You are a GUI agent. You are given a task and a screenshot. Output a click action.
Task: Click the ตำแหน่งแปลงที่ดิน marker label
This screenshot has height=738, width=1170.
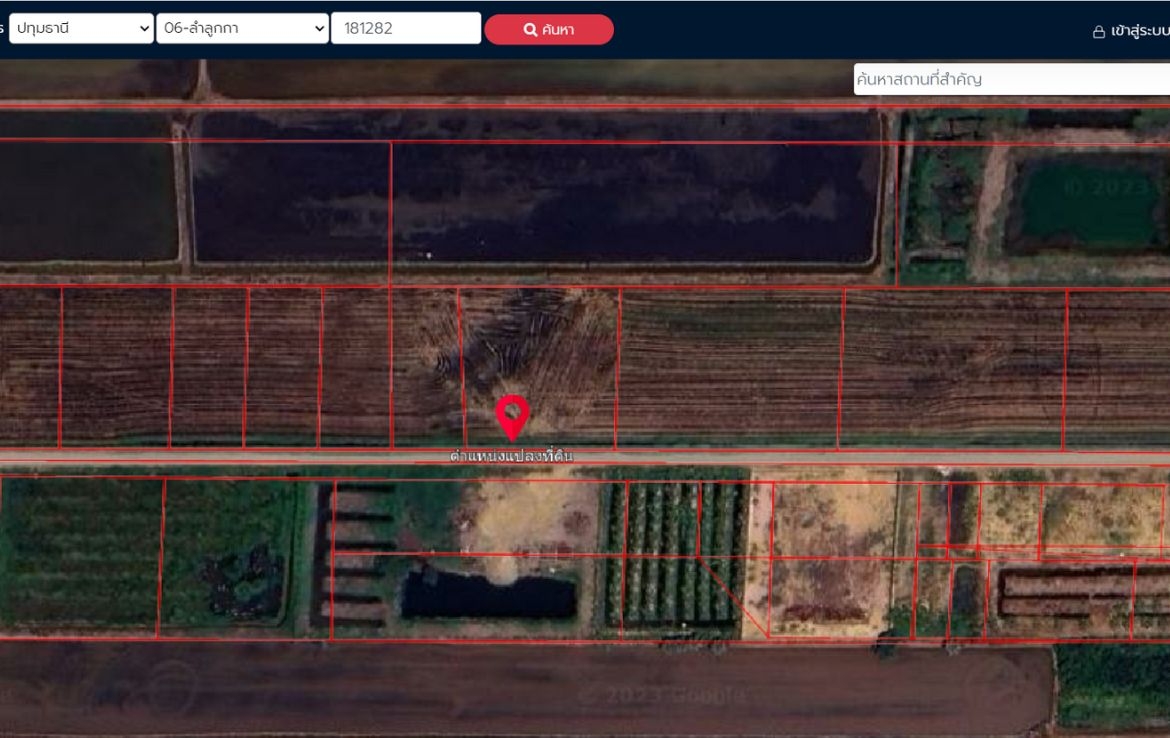[512, 456]
